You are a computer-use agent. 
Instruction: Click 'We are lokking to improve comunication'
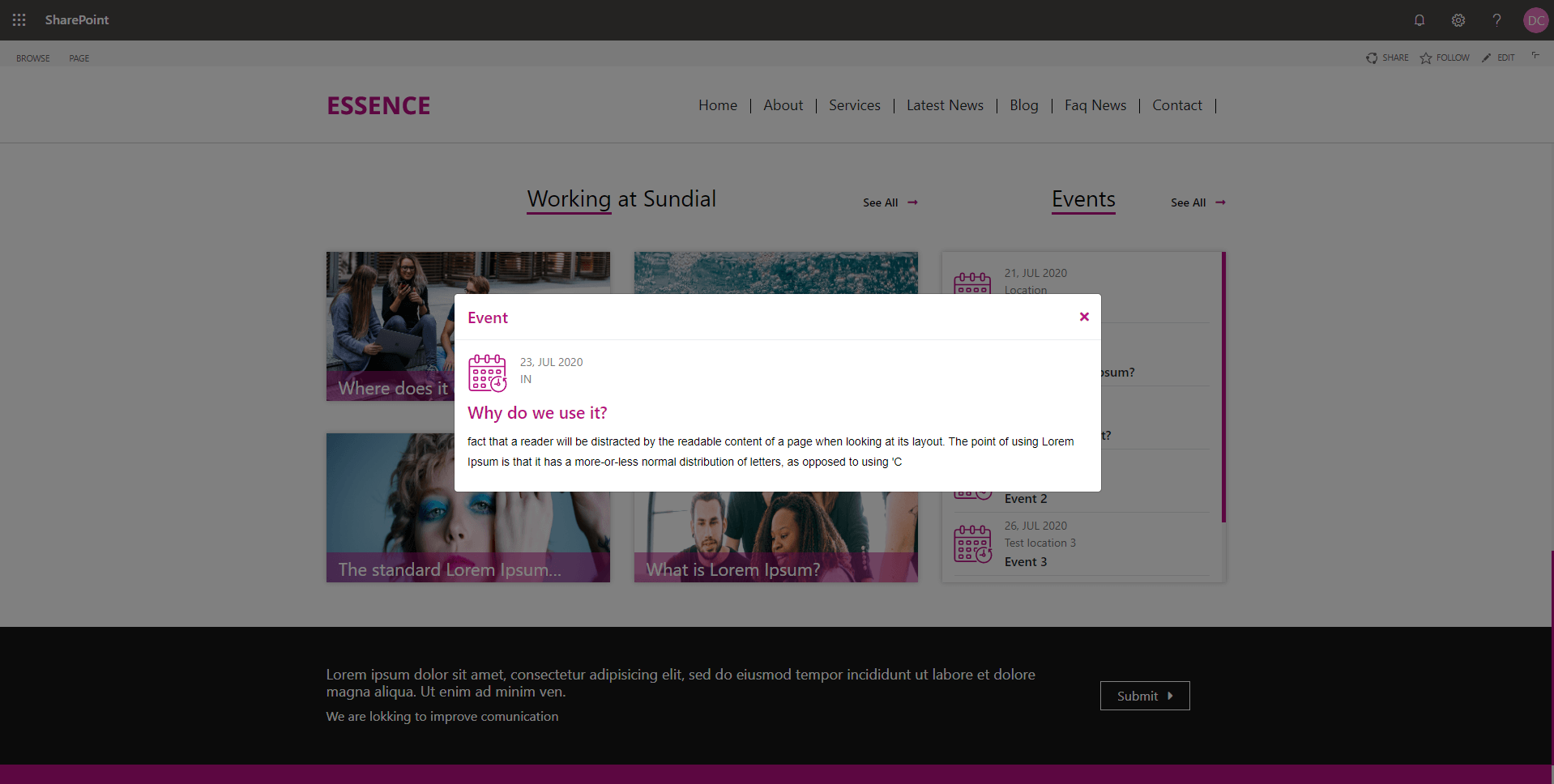click(x=442, y=717)
